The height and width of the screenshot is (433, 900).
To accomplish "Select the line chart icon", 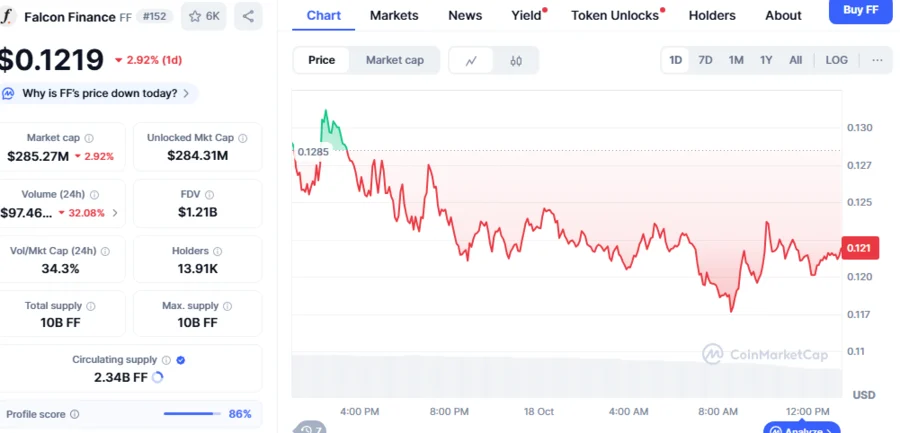I will pyautogui.click(x=471, y=60).
